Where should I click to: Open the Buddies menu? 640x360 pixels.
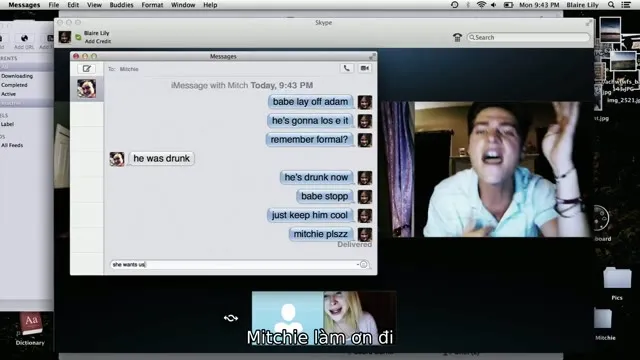point(121,5)
